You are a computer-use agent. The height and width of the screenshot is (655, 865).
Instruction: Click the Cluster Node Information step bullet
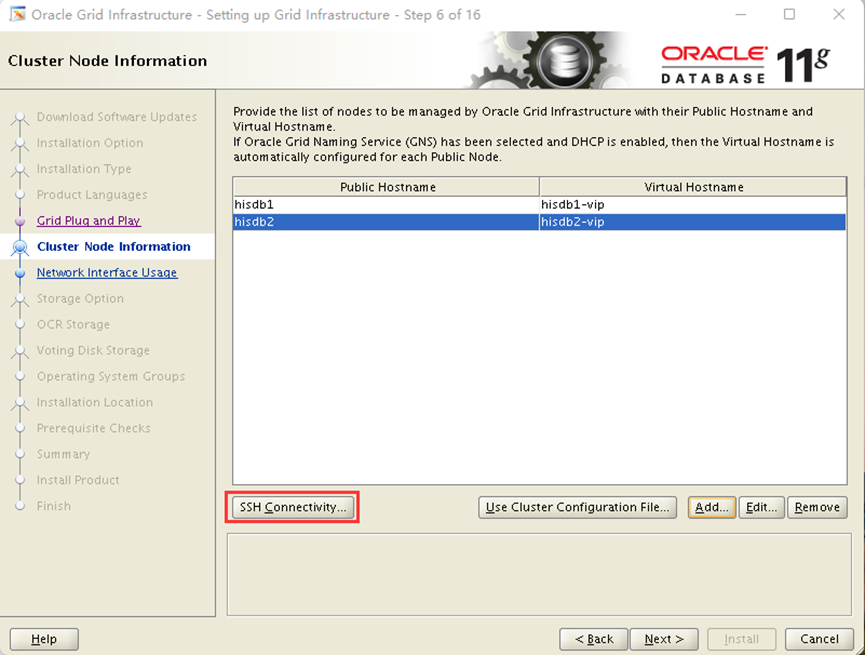tap(20, 247)
